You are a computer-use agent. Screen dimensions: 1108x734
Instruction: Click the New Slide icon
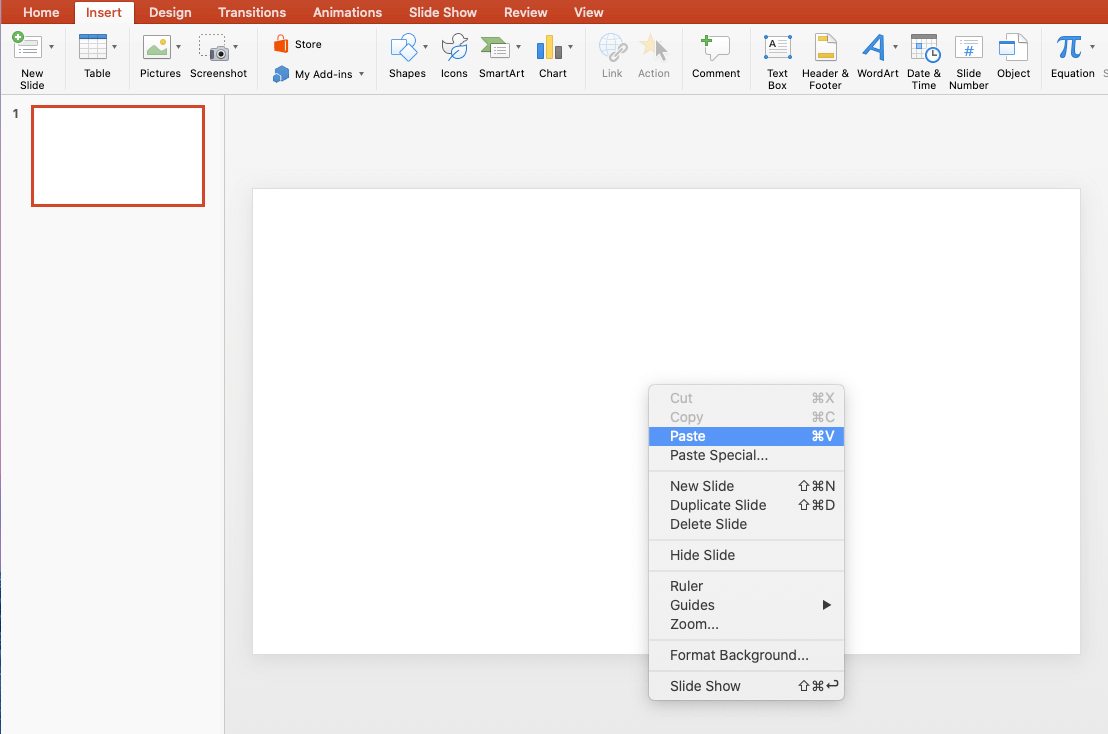tap(27, 47)
